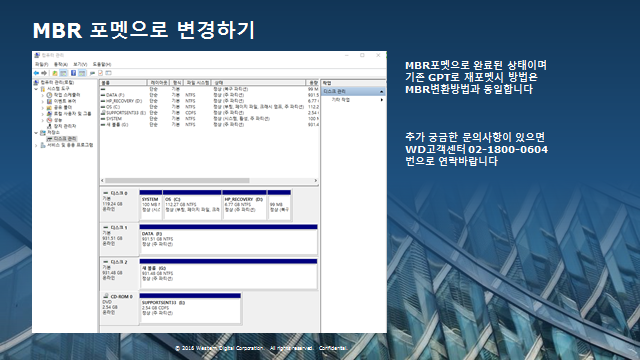Select Computer Management (Local) root node
The image size is (640, 360).
(x=54, y=82)
